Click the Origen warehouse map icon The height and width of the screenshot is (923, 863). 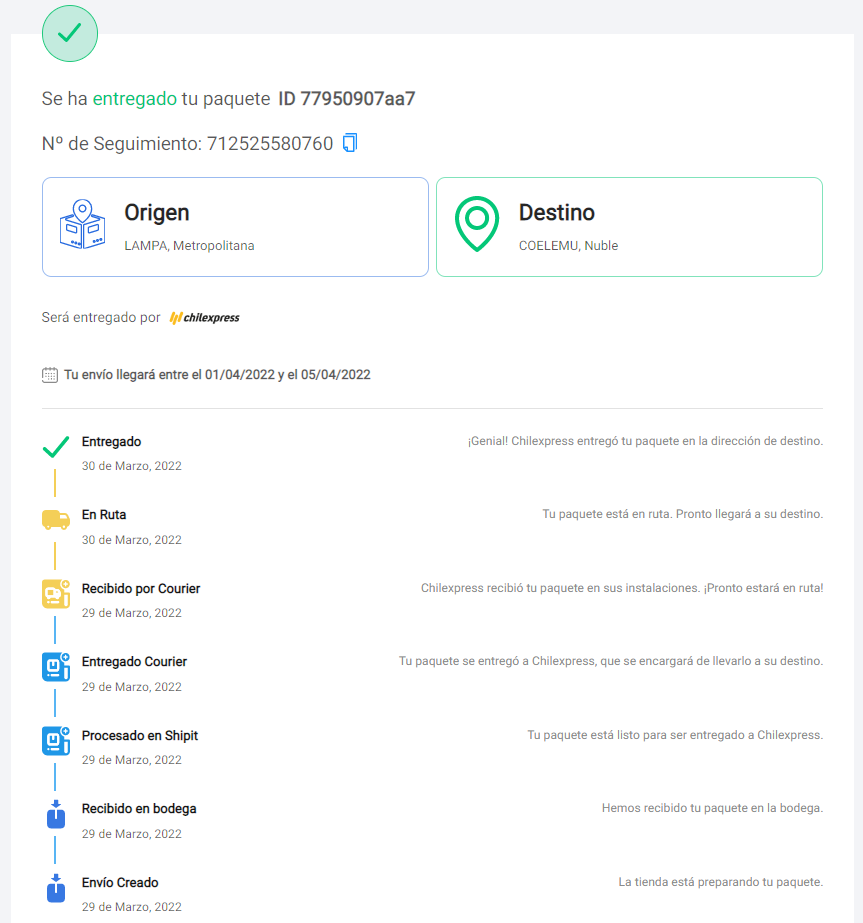(82, 224)
